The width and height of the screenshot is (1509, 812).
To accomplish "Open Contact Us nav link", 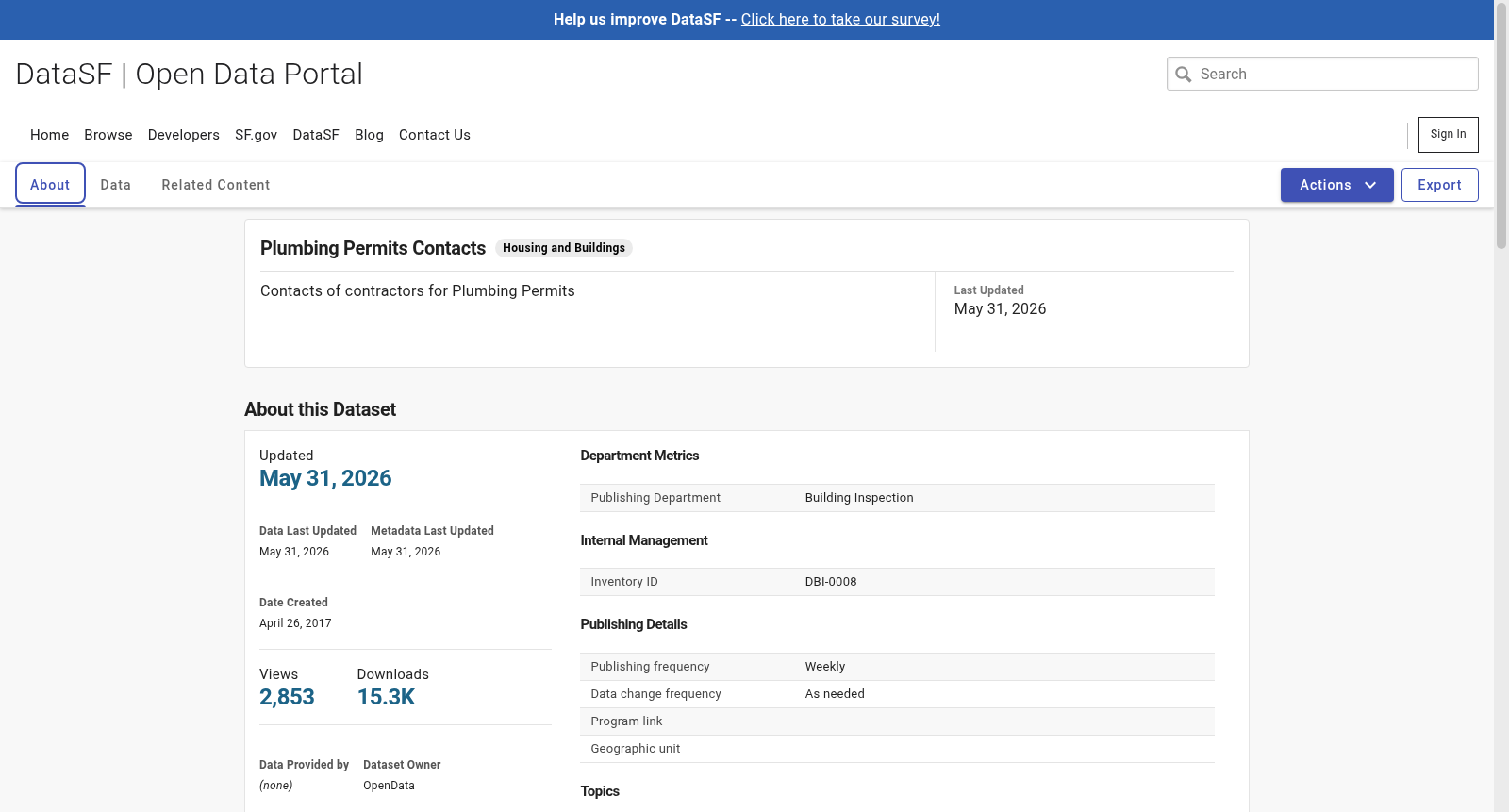I will click(x=435, y=135).
